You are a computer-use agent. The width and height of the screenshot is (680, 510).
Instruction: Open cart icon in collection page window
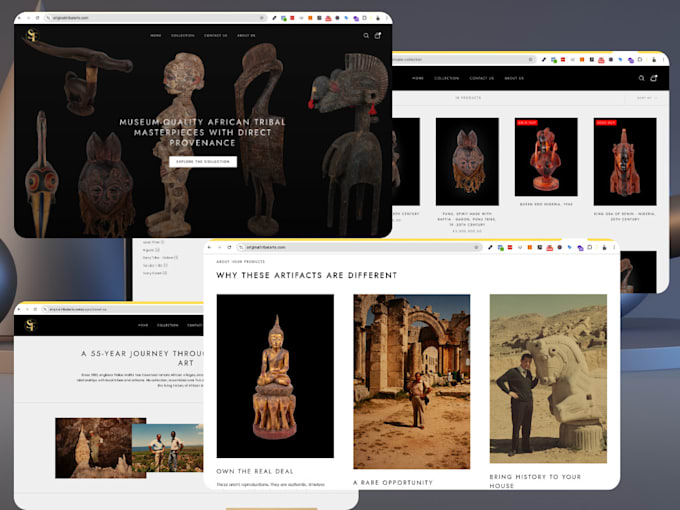point(654,78)
